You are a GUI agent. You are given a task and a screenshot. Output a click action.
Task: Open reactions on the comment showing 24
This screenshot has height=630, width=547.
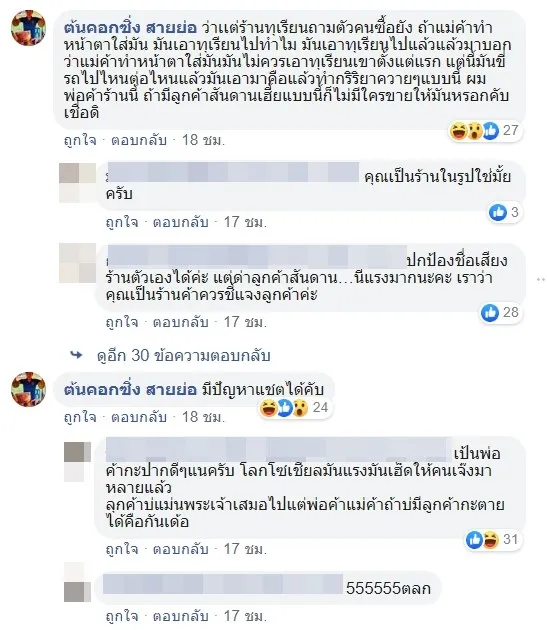tap(295, 408)
